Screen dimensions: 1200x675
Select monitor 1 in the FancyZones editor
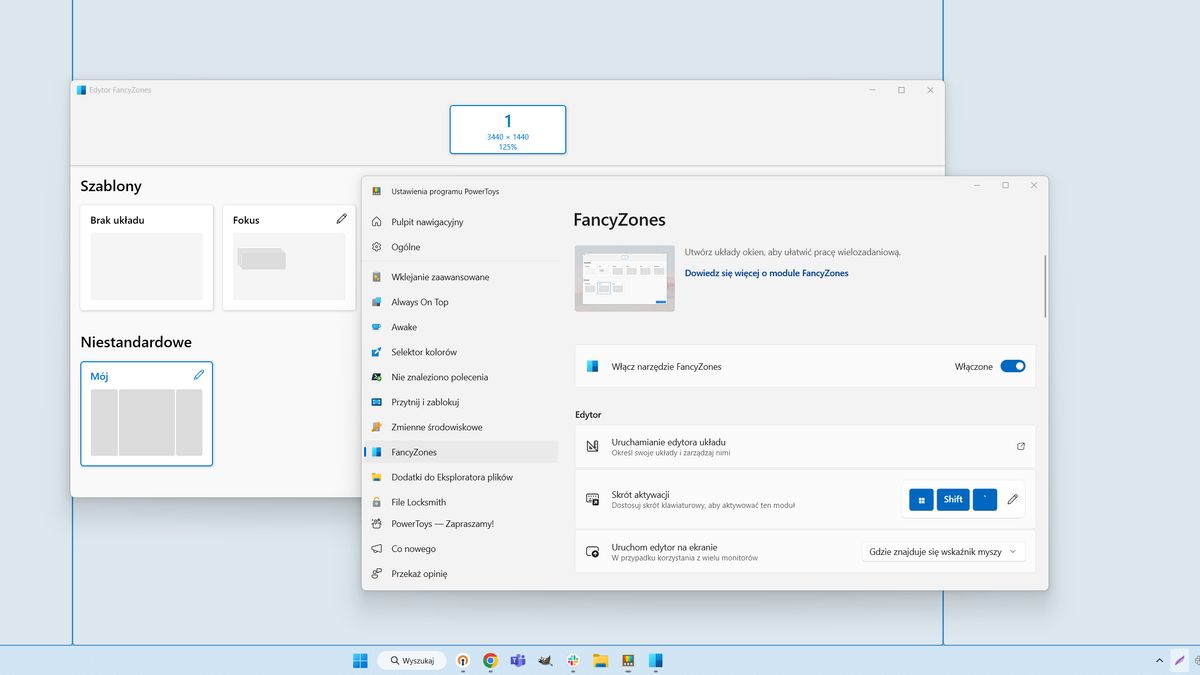pos(507,129)
